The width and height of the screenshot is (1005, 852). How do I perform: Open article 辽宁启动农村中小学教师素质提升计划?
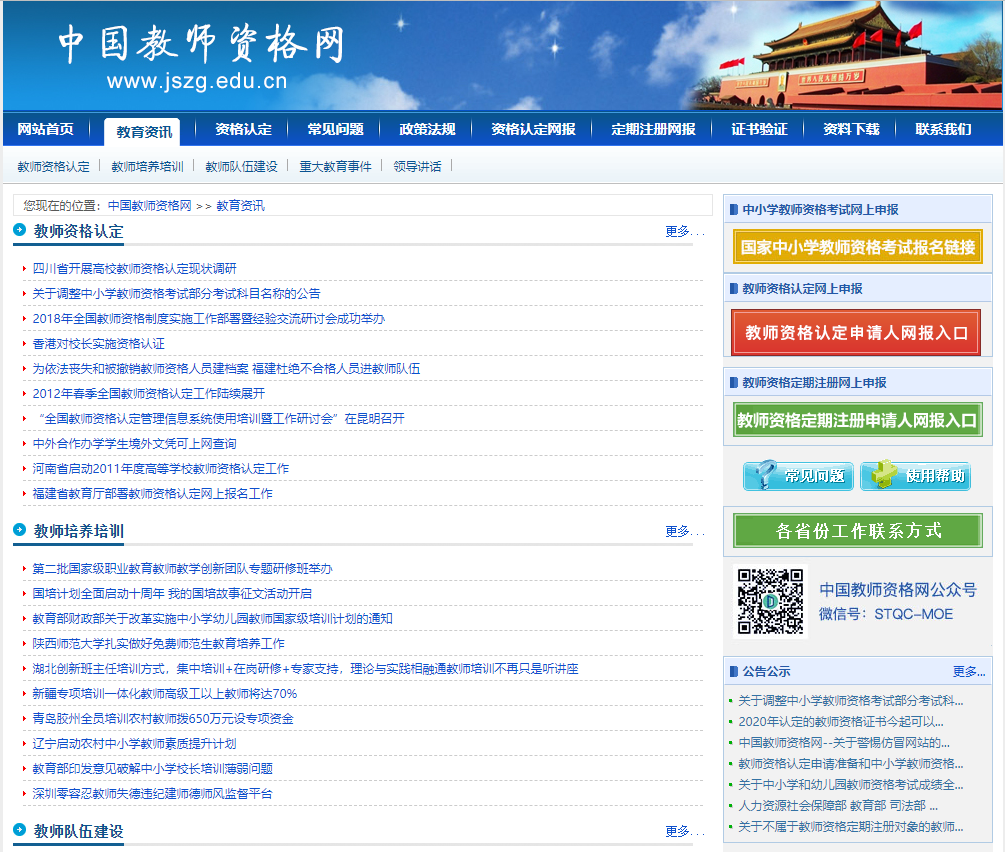[135, 744]
